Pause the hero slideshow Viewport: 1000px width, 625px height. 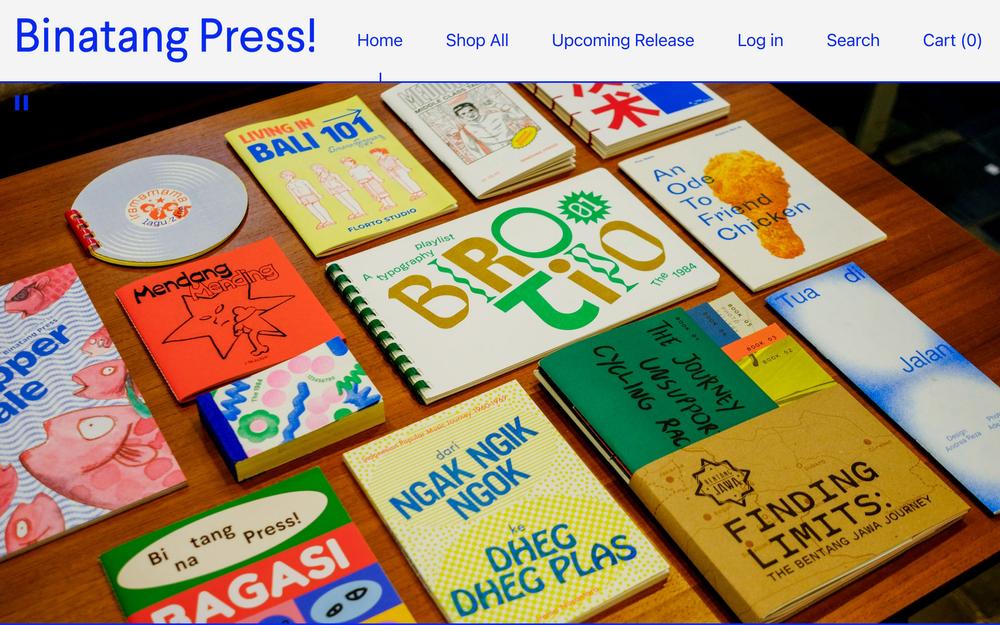(x=21, y=103)
